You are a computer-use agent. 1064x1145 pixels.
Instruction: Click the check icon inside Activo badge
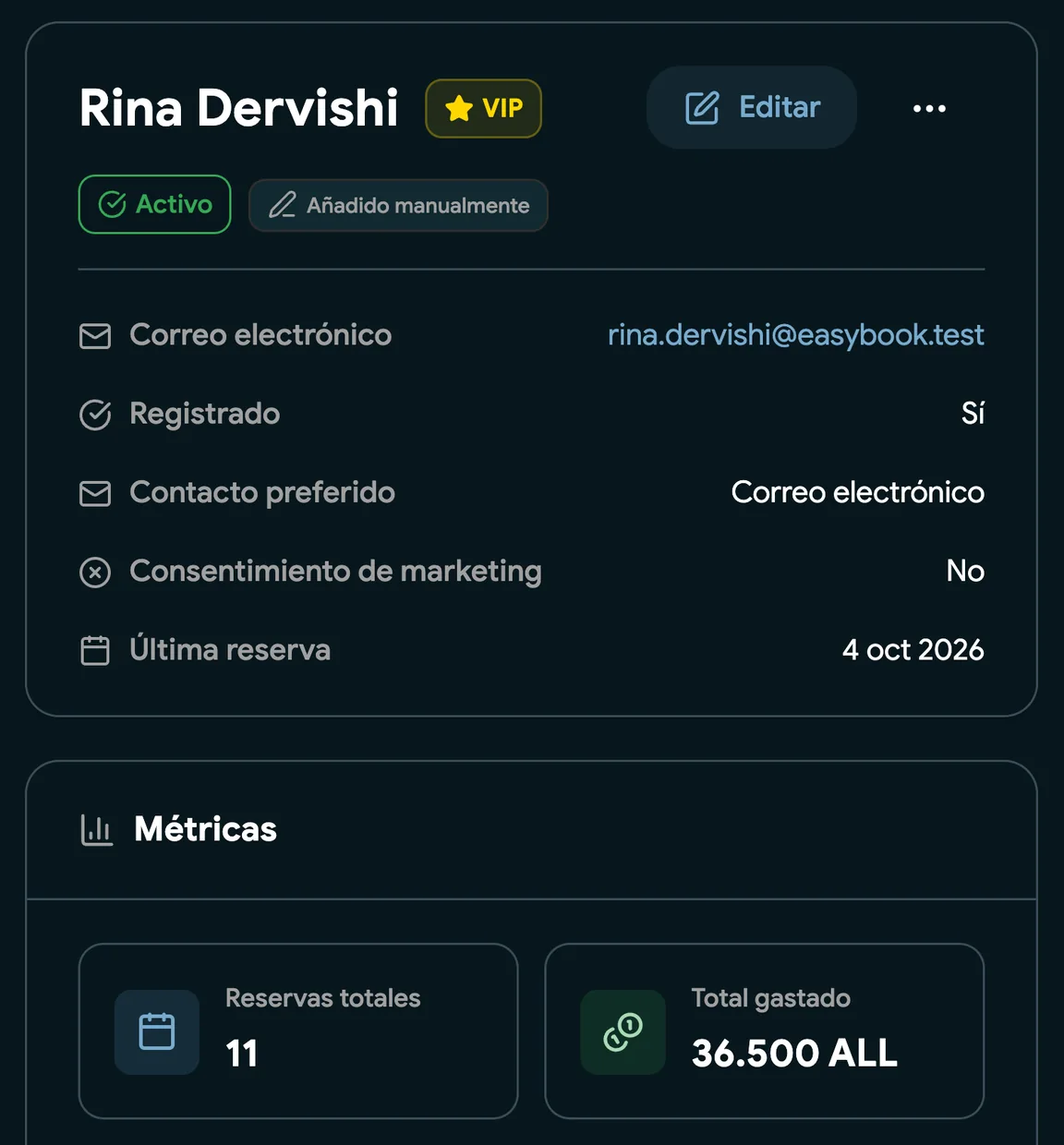tap(112, 204)
